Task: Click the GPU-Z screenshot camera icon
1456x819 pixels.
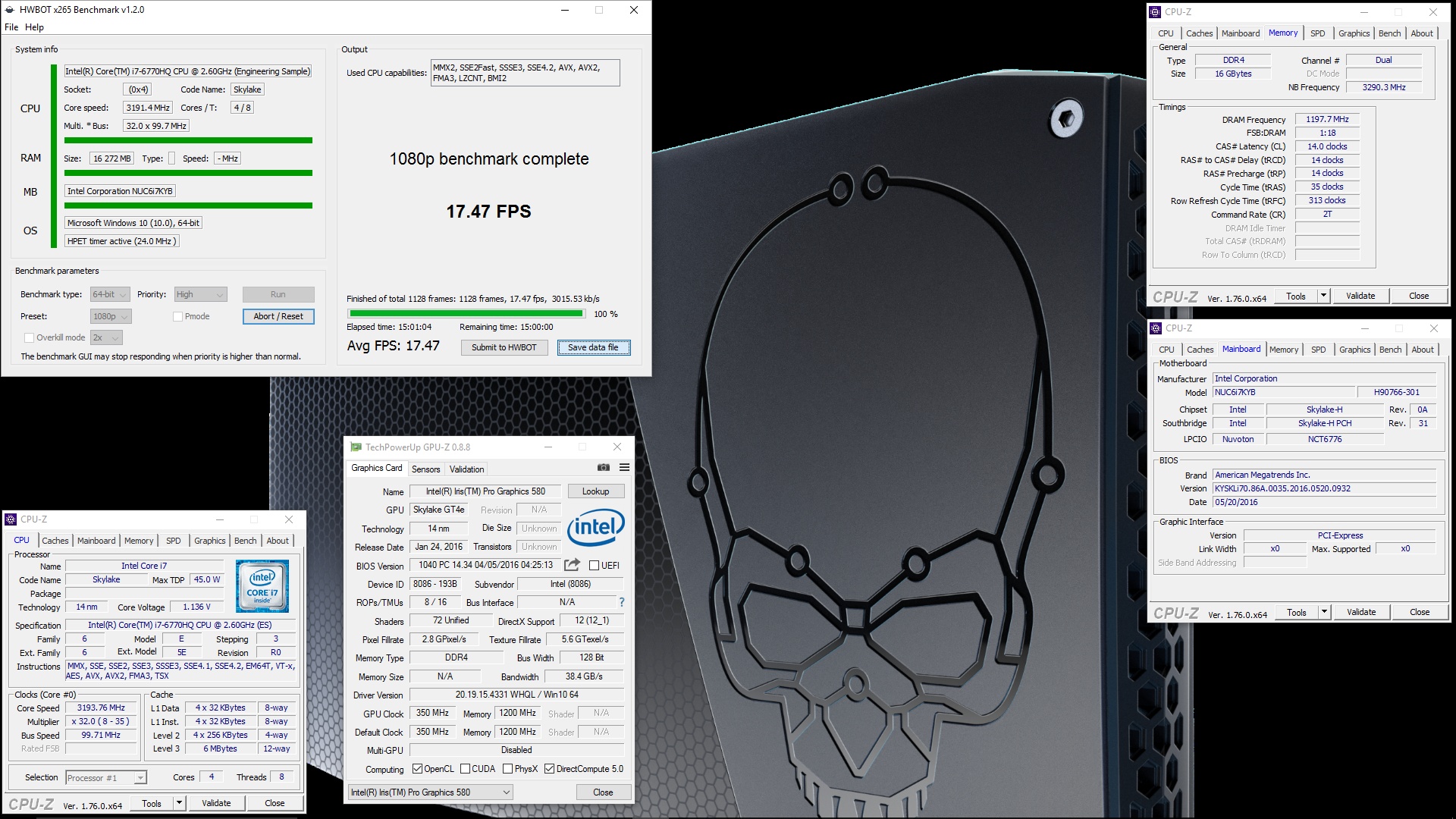Action: click(x=604, y=467)
